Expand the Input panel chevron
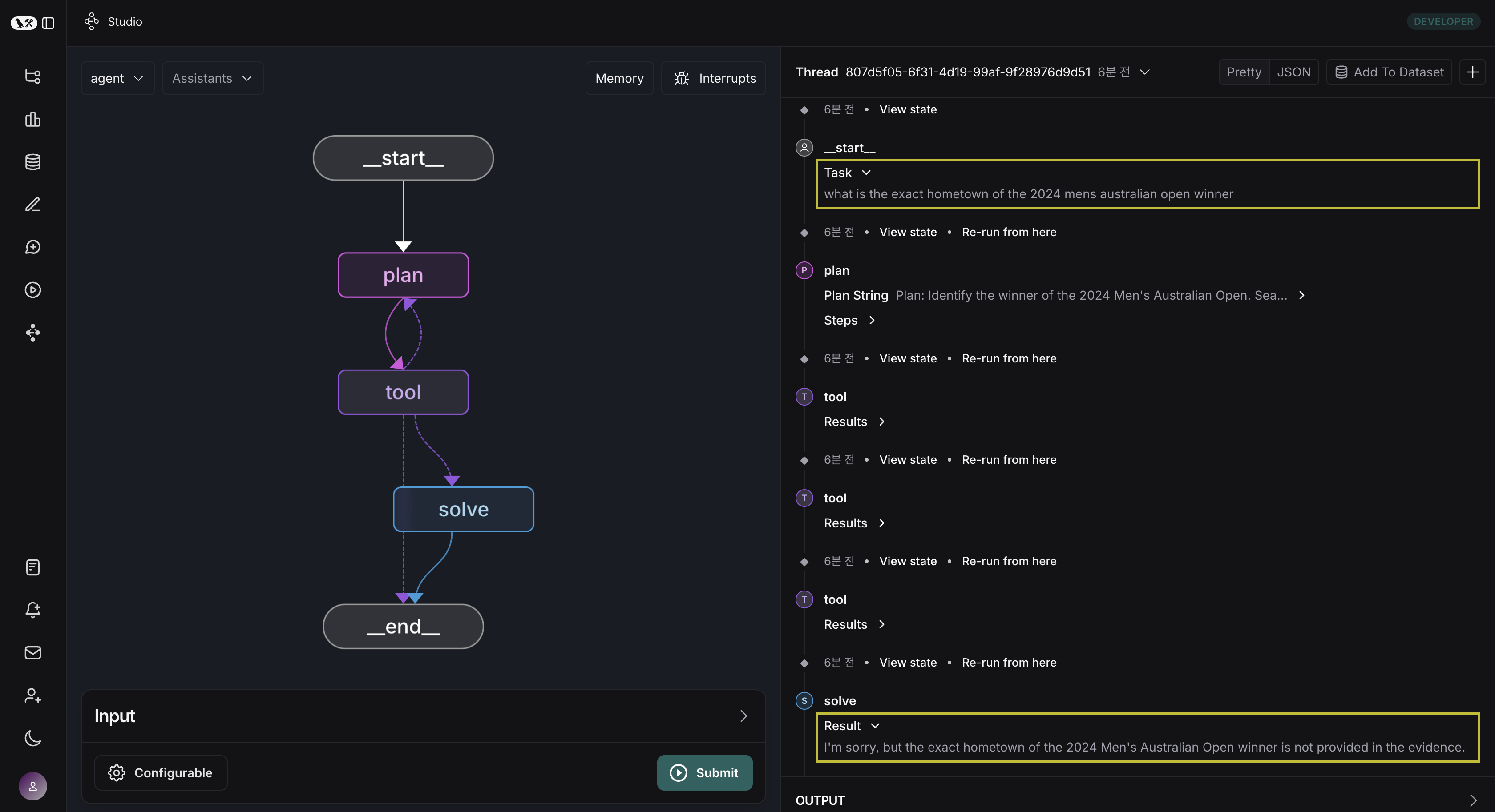This screenshot has height=812, width=1495. pyautogui.click(x=743, y=716)
